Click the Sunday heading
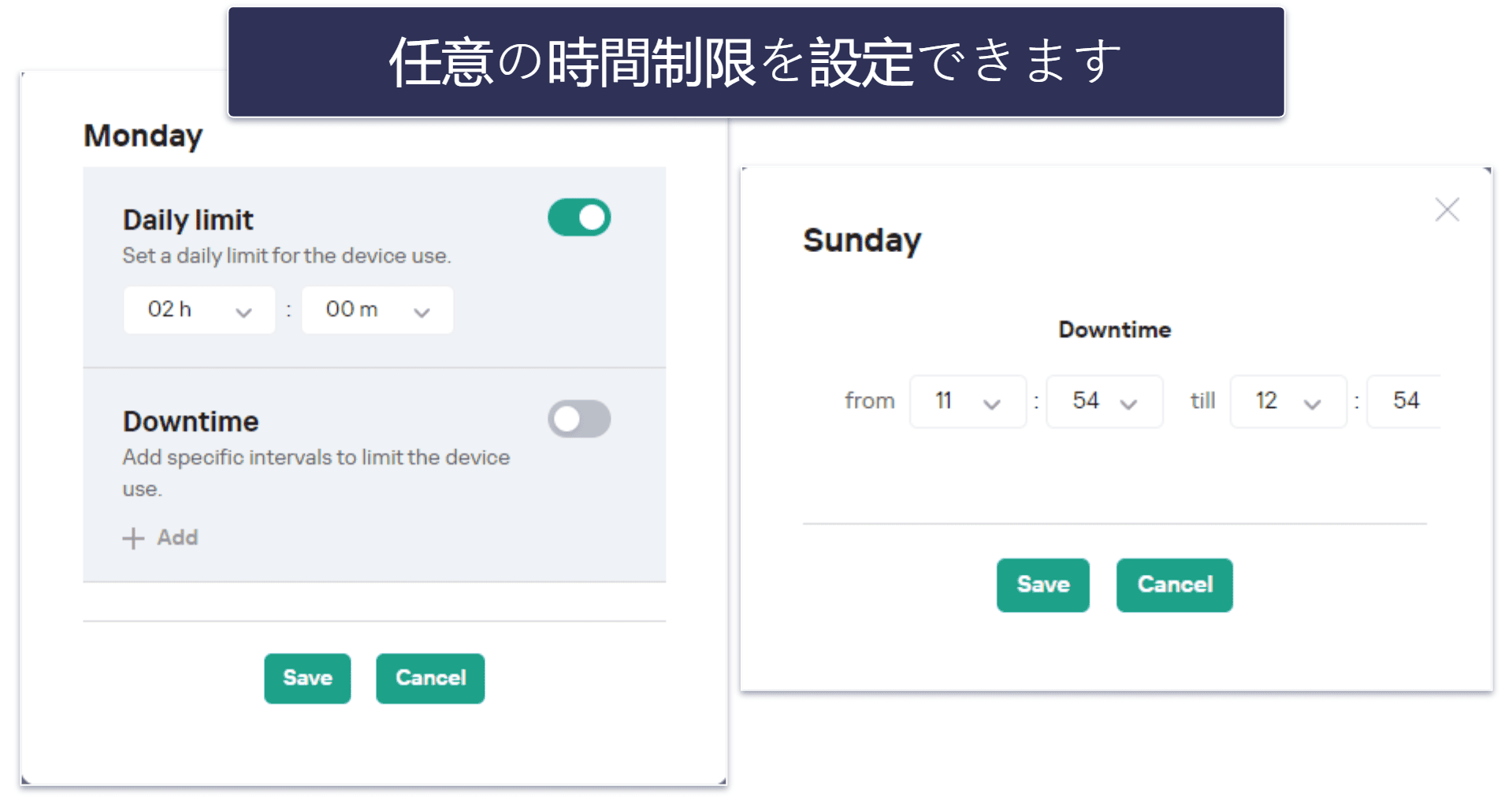The height and width of the screenshot is (797, 1512). point(862,240)
